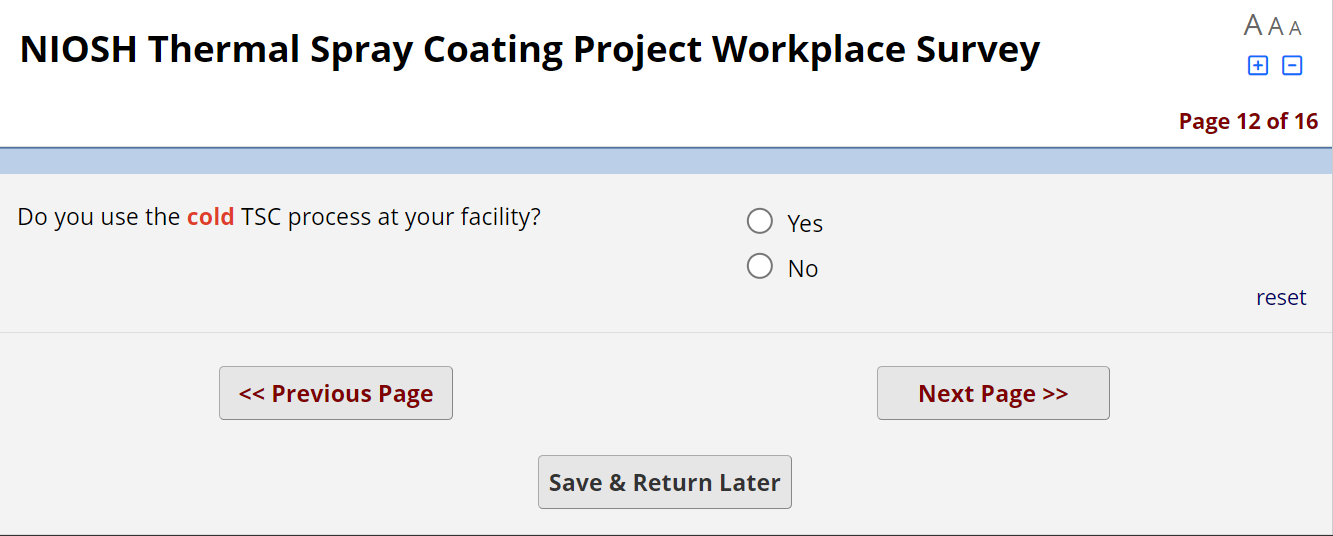Viewport: 1333px width, 536px height.
Task: Click the smallest A in the font indicator
Action: click(1295, 28)
